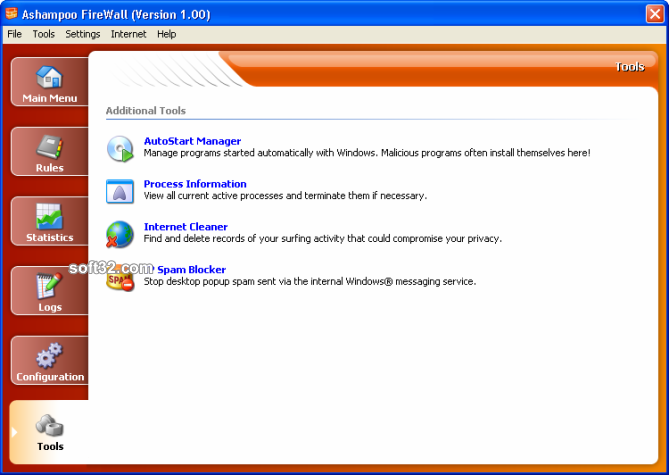
Task: Click the Ashampoo FireWall title bar icon
Action: click(x=12, y=14)
